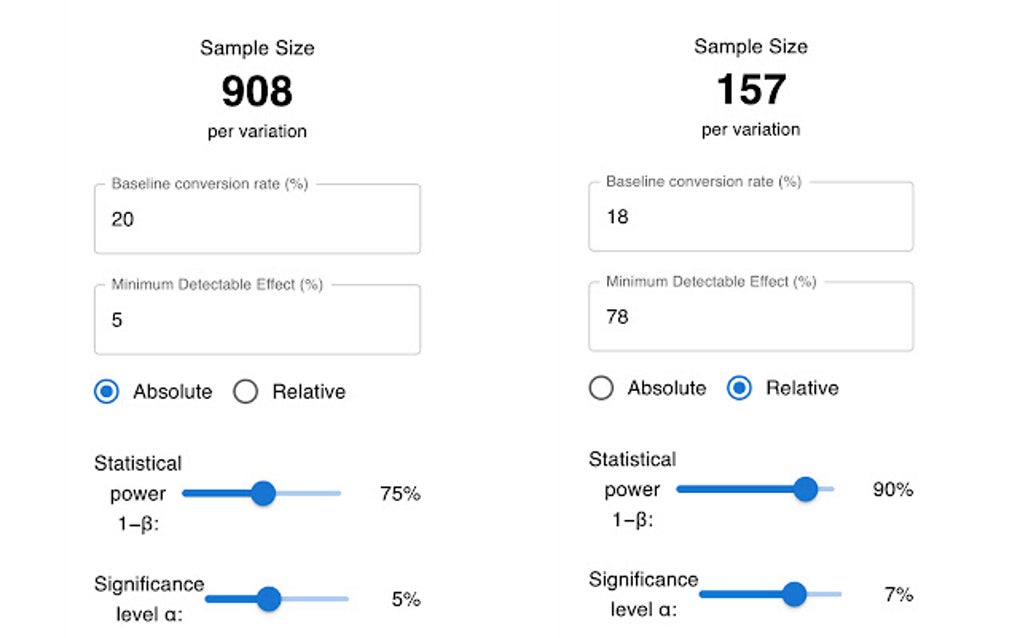1020x638 pixels.
Task: Click the Baseline conversion rate field containing 18
Action: coord(750,217)
